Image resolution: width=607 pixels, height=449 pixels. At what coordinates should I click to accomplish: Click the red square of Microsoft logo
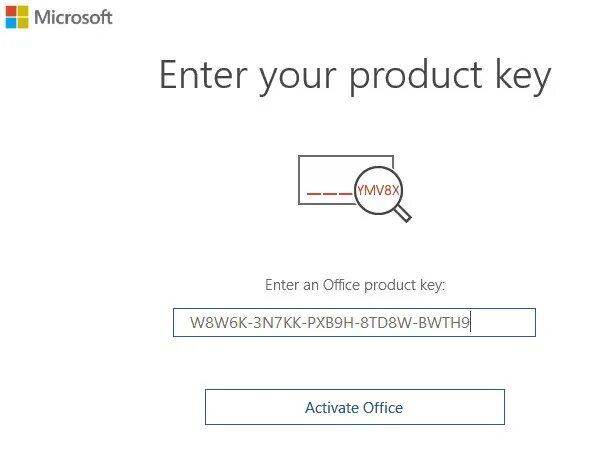[x=11, y=11]
